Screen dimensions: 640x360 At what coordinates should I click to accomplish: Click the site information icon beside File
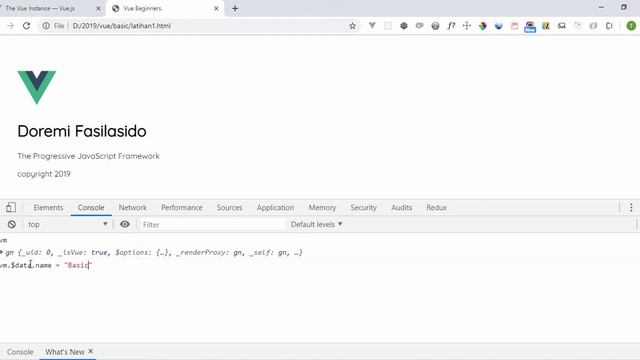tap(46, 26)
